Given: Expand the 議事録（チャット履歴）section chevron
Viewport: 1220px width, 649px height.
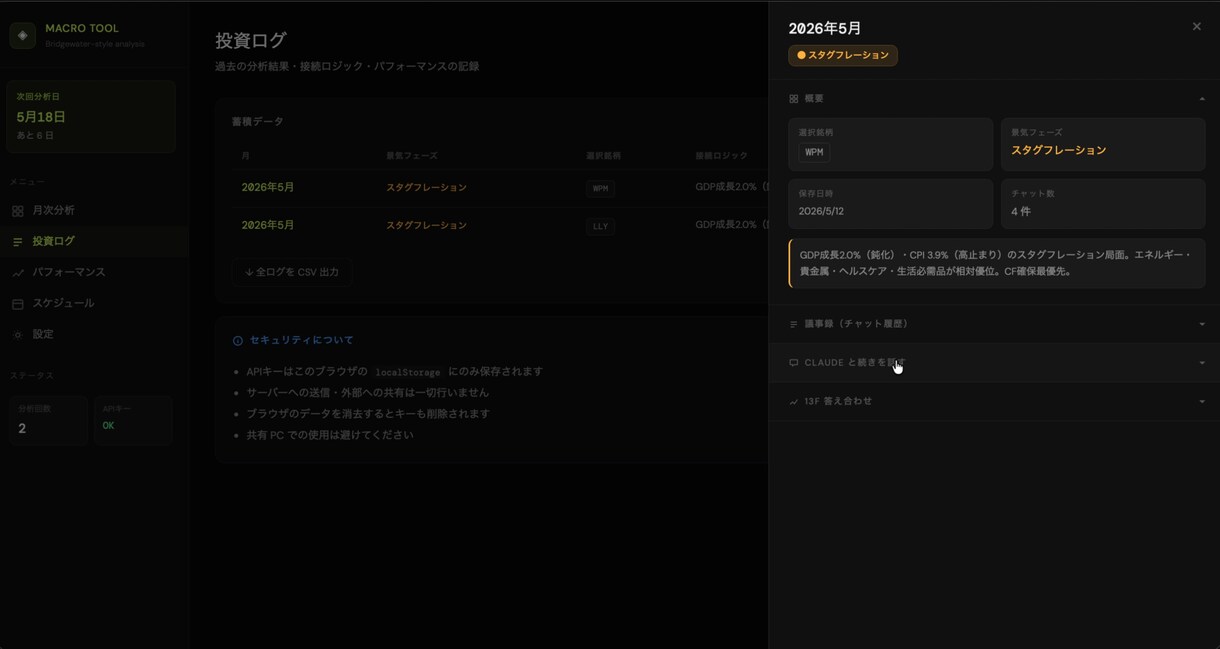Looking at the screenshot, I should tap(1202, 324).
